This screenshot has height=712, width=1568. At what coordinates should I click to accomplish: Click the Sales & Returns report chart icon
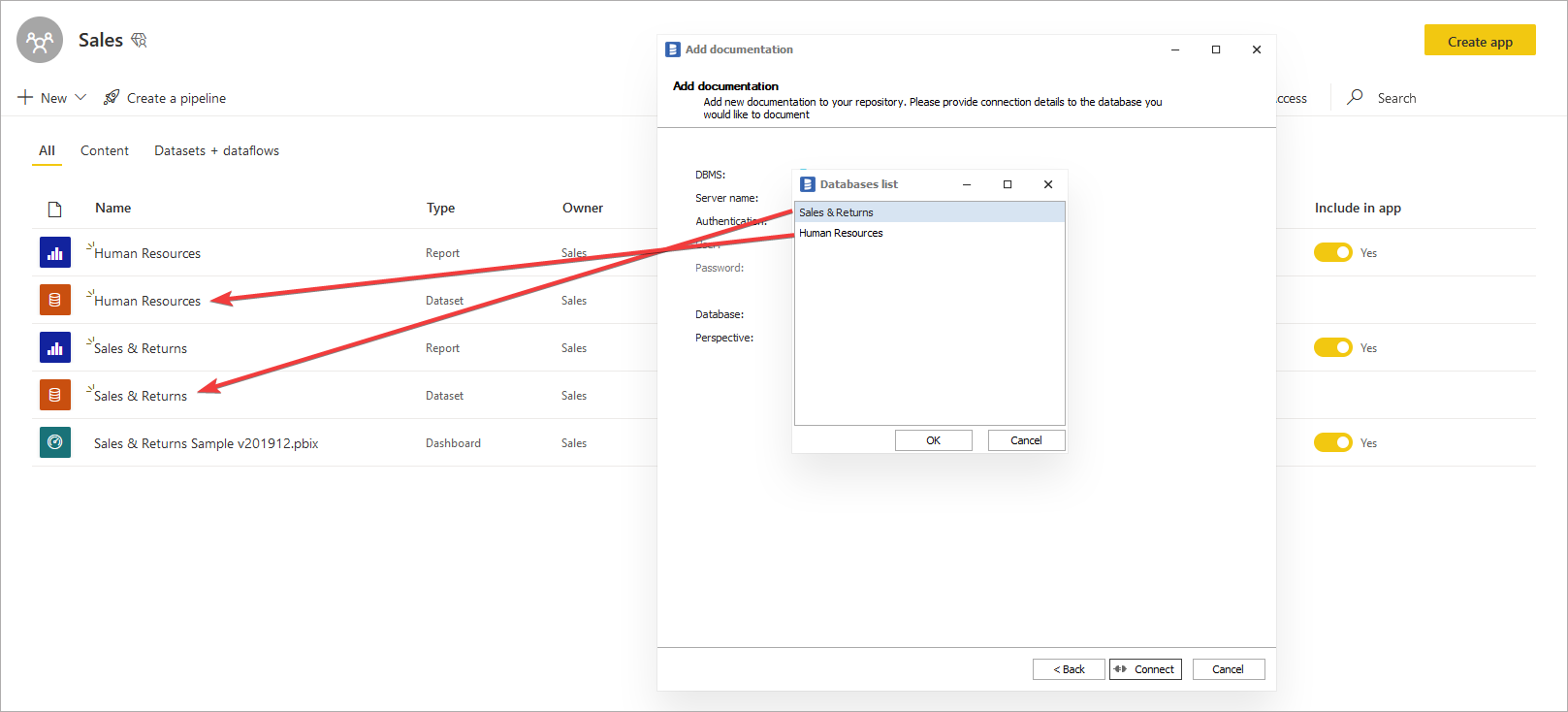(55, 348)
